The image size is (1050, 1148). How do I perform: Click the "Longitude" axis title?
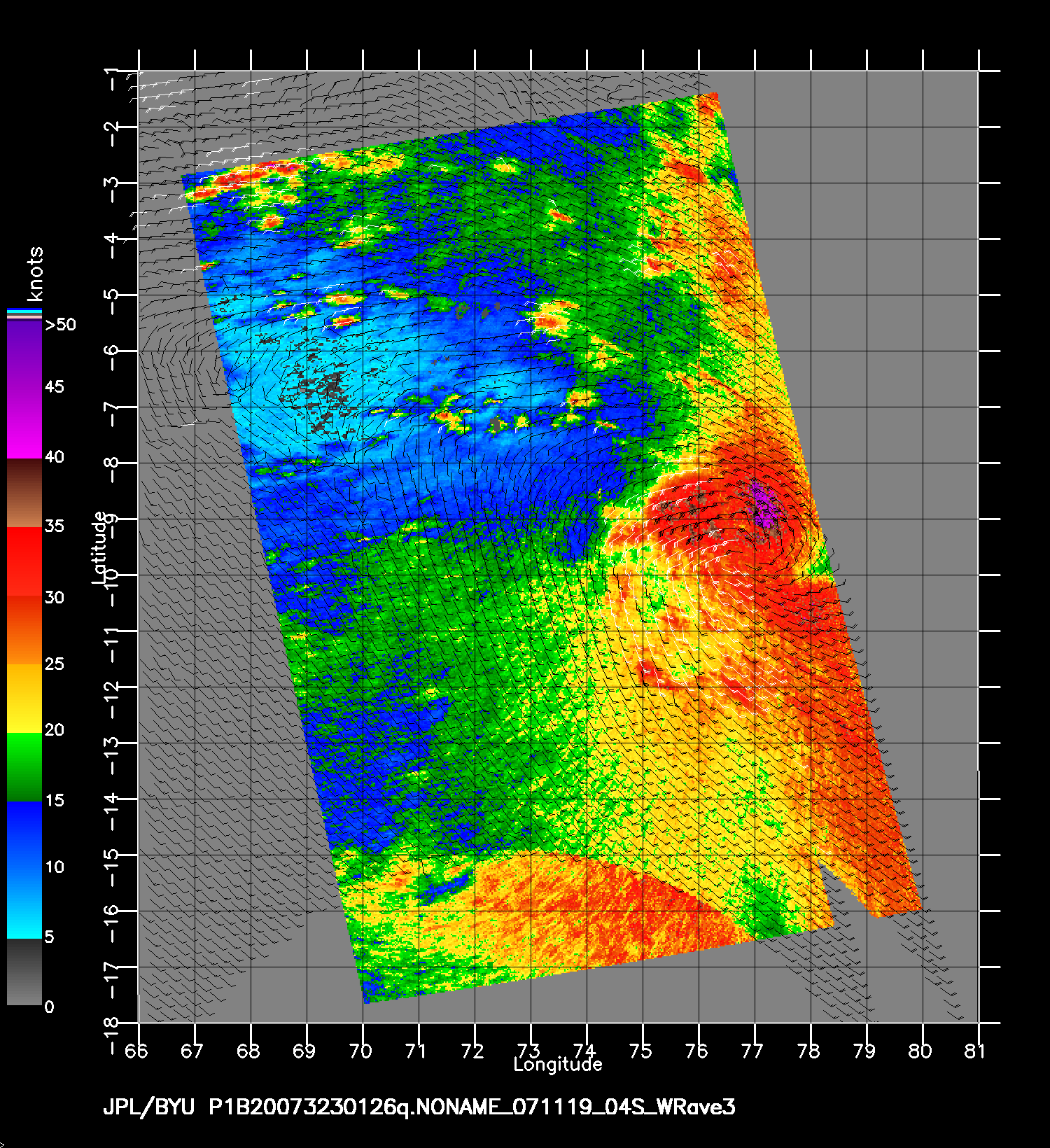click(x=558, y=1065)
